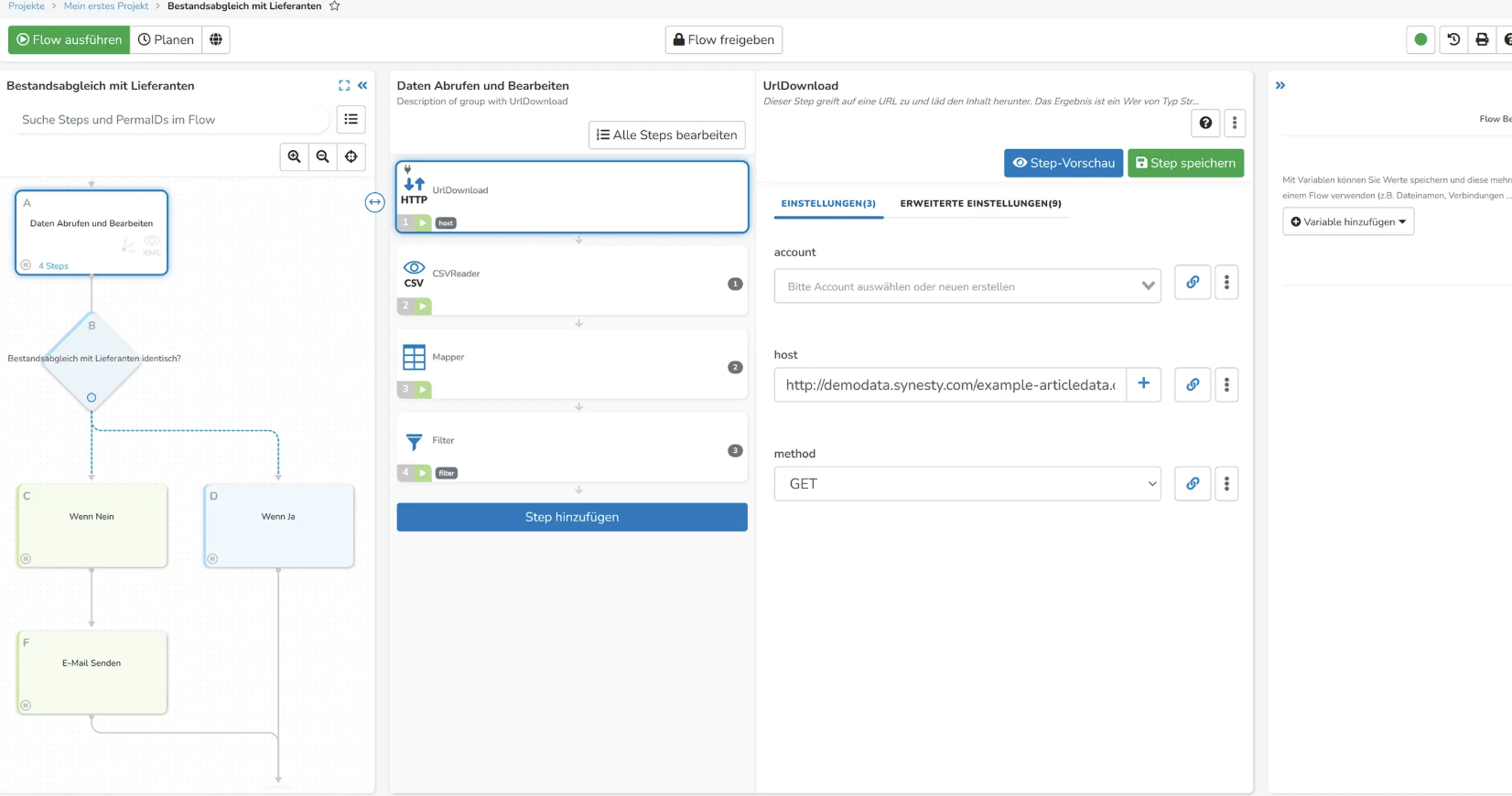1512x796 pixels.
Task: Click the Planen button
Action: coord(167,39)
